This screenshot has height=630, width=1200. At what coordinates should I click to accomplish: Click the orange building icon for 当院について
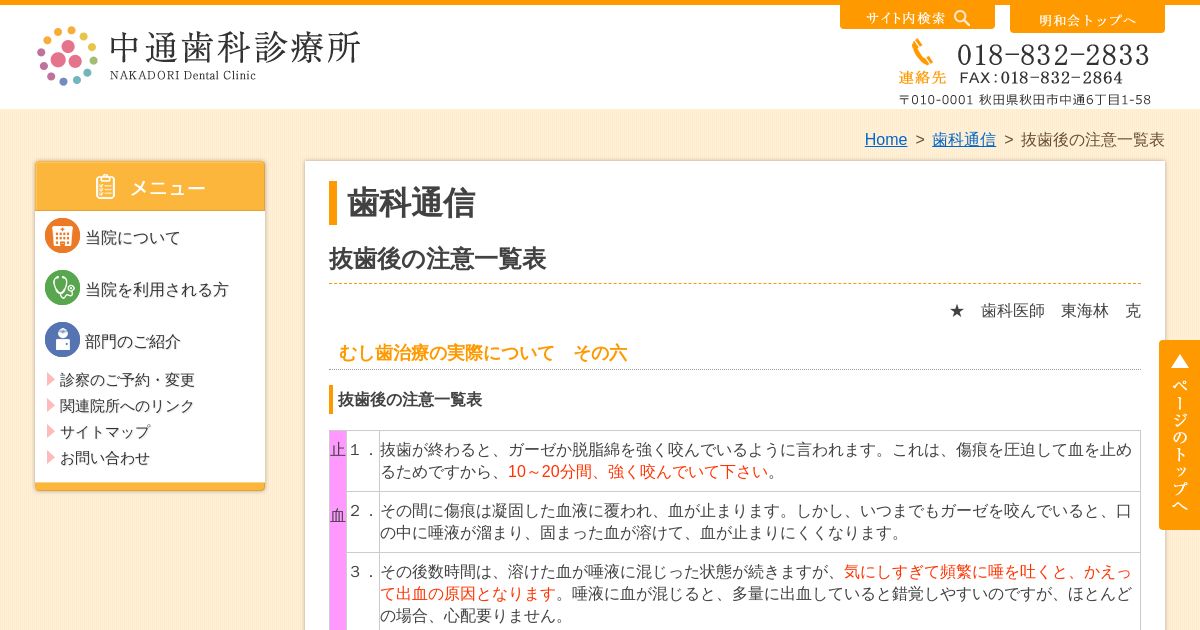click(x=62, y=236)
